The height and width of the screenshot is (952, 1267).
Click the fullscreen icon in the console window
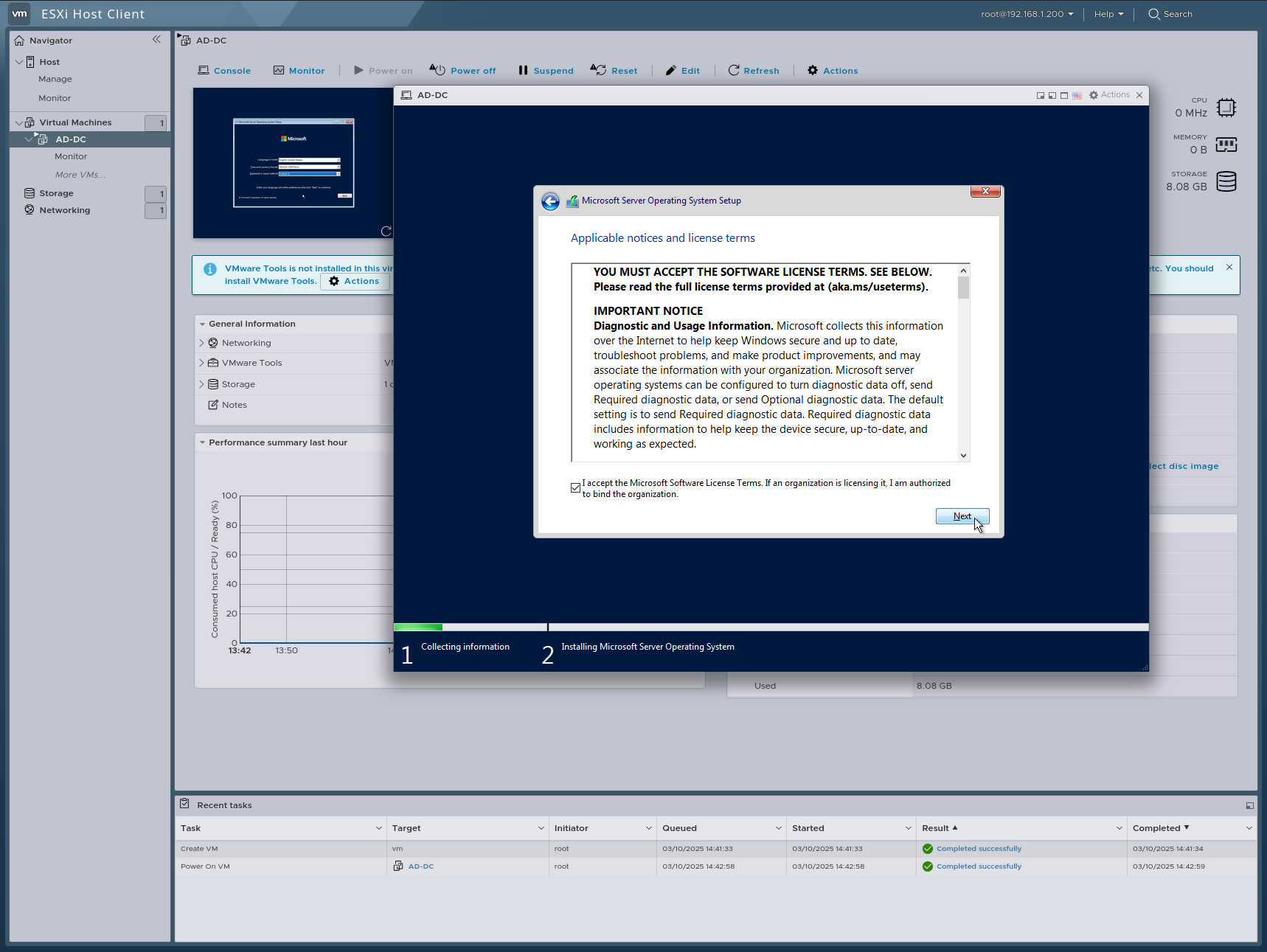tap(1063, 94)
